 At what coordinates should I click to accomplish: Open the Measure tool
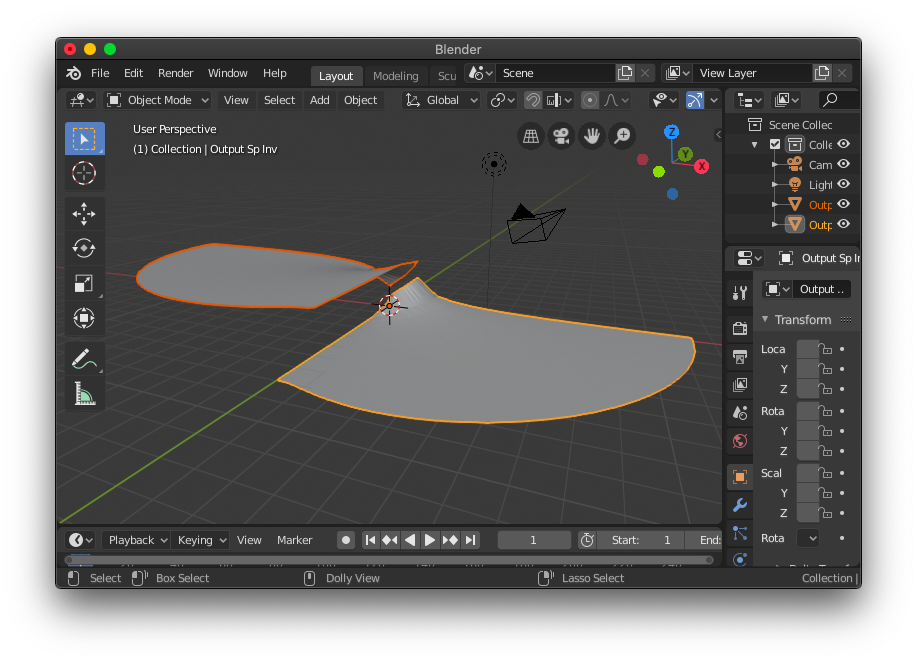pyautogui.click(x=84, y=393)
